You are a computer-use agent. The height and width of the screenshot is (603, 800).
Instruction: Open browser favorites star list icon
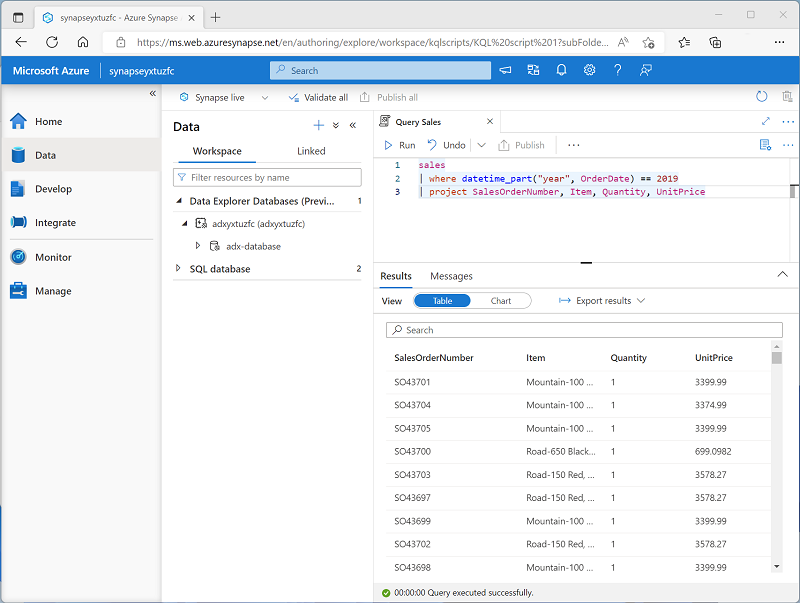tap(684, 42)
